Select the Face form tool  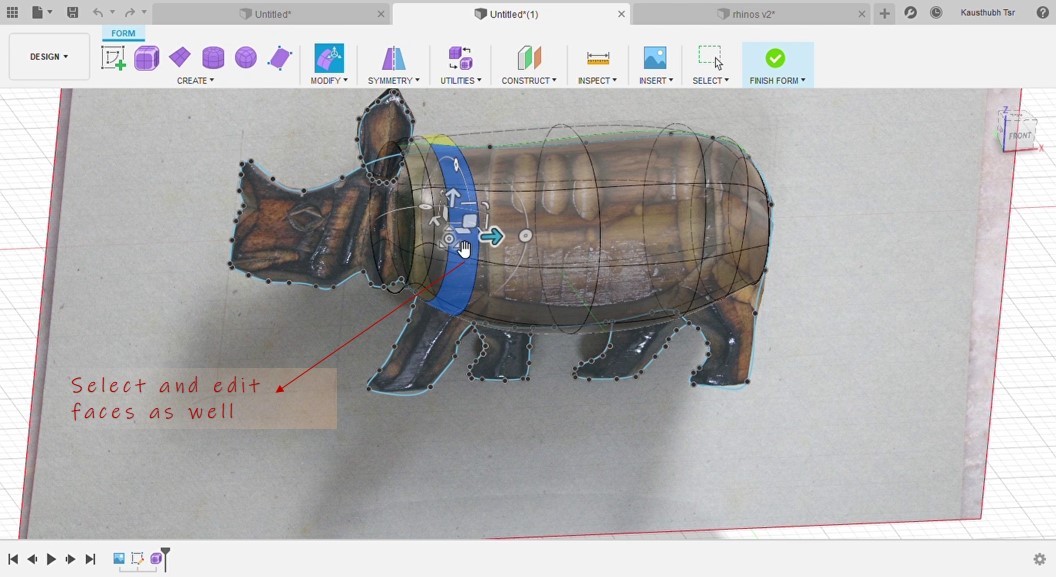click(279, 58)
